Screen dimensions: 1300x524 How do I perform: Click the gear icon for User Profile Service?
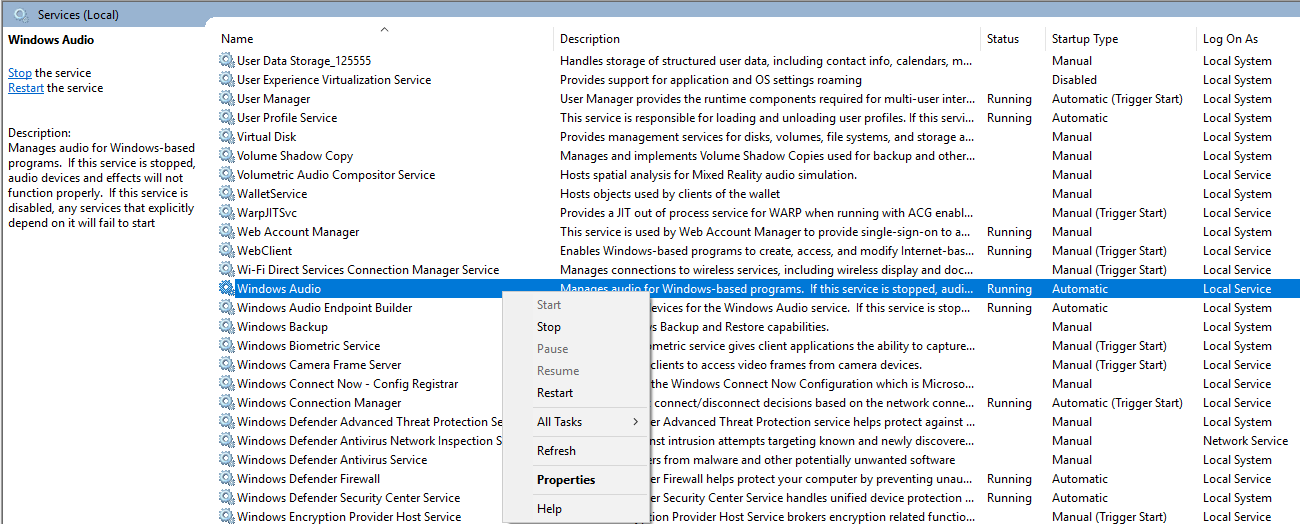click(x=227, y=118)
